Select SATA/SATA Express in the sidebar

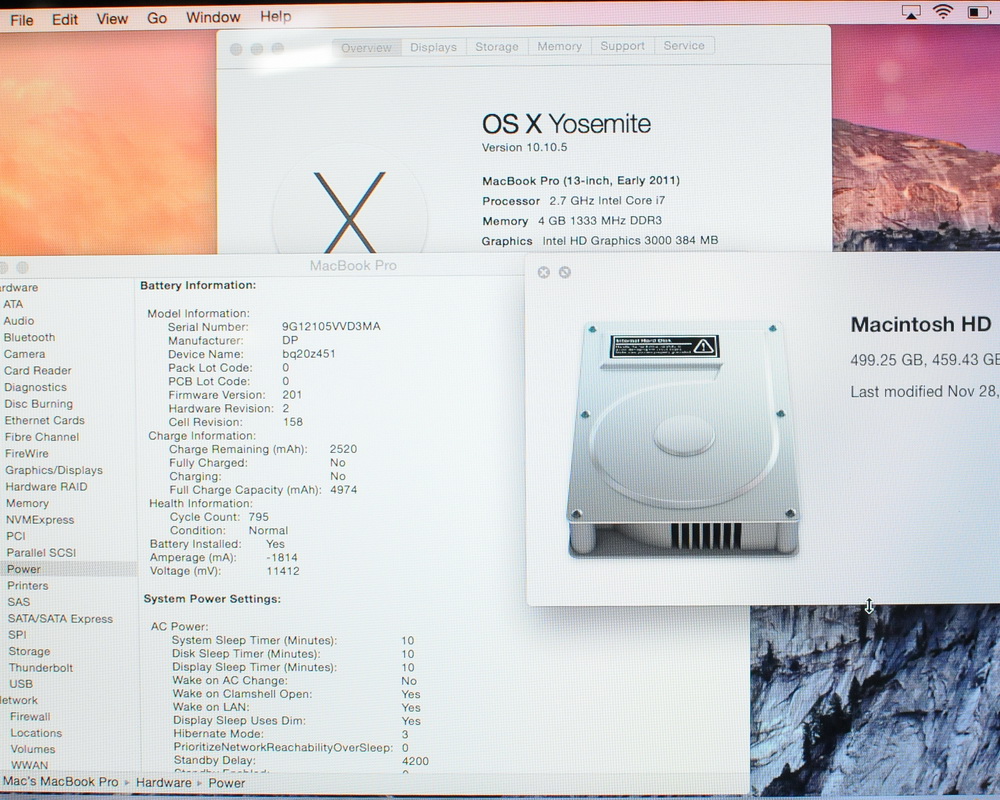(61, 618)
